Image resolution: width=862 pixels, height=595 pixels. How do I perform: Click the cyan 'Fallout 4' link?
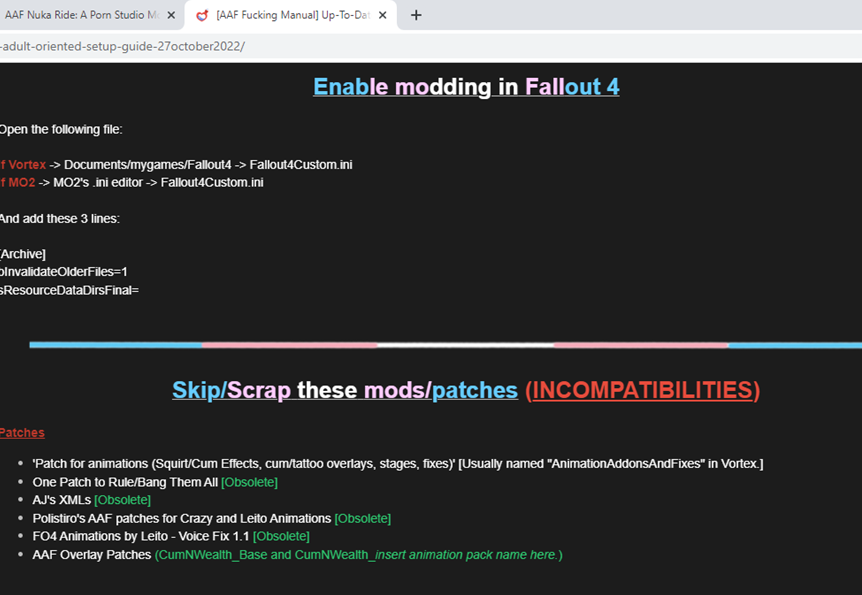pyautogui.click(x=572, y=87)
